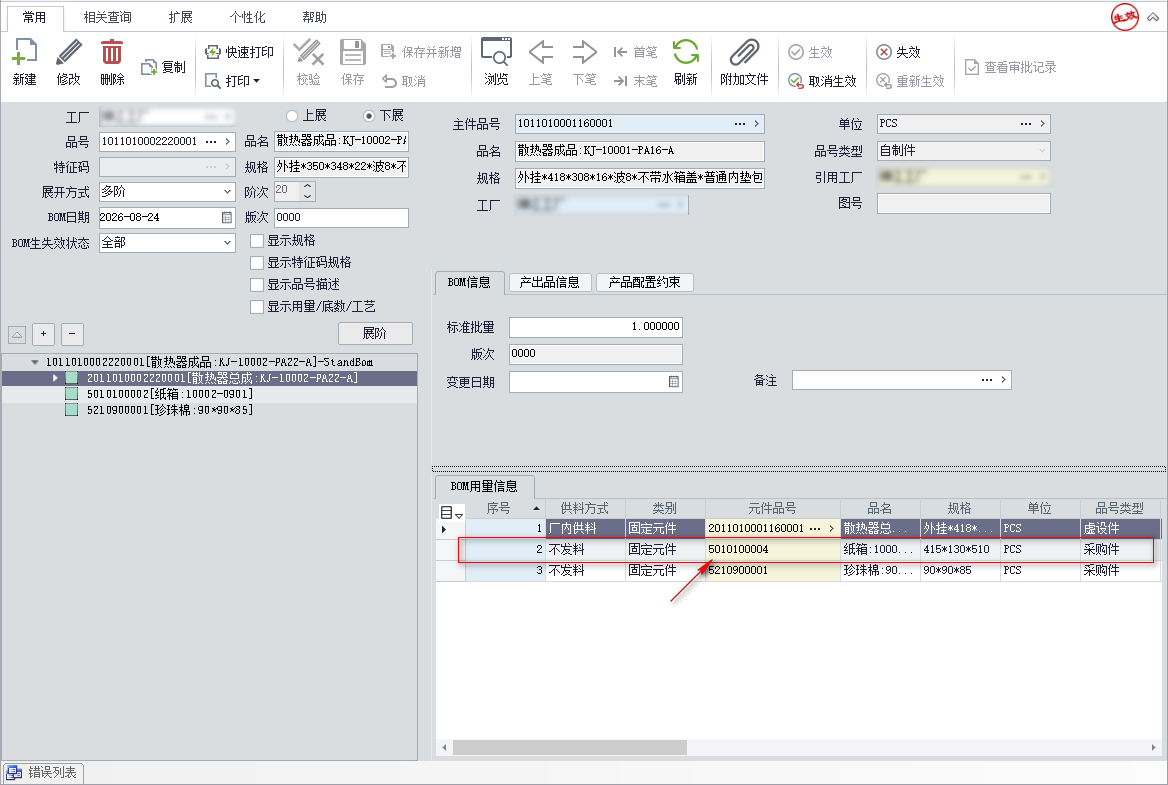Expand tree node 2011010002220001 散热器总成

pos(54,378)
